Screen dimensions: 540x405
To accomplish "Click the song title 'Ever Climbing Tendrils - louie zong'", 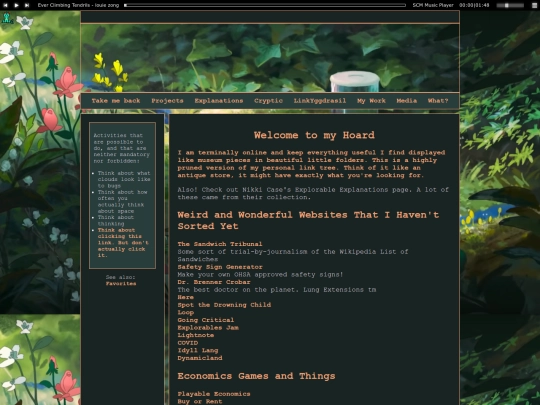I will pyautogui.click(x=78, y=5).
